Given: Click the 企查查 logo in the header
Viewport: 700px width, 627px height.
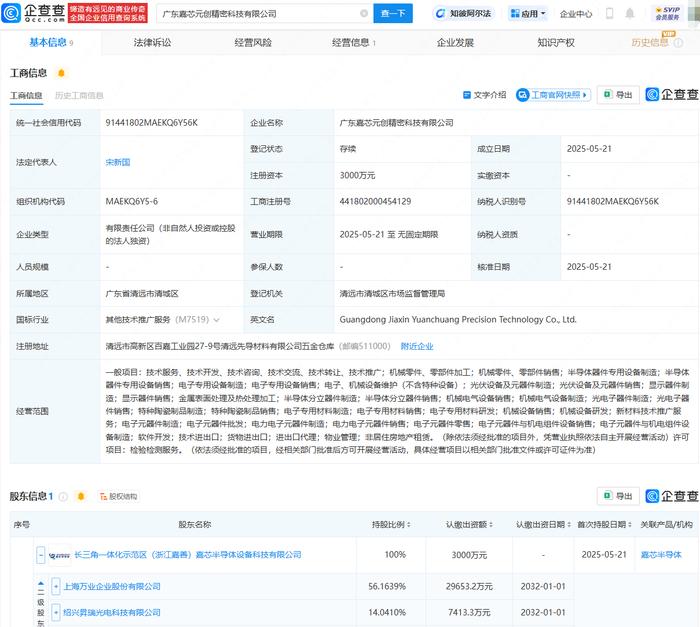Looking at the screenshot, I should coord(33,13).
